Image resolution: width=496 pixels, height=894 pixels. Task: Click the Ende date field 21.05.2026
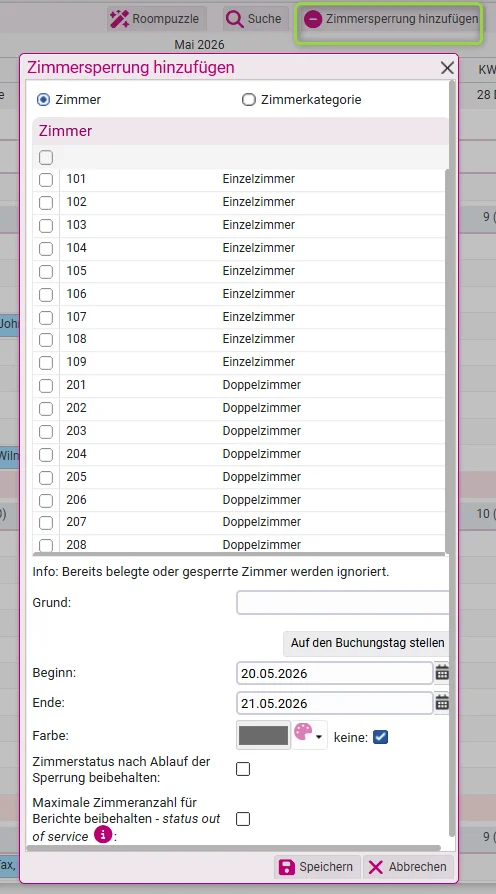[x=335, y=704]
